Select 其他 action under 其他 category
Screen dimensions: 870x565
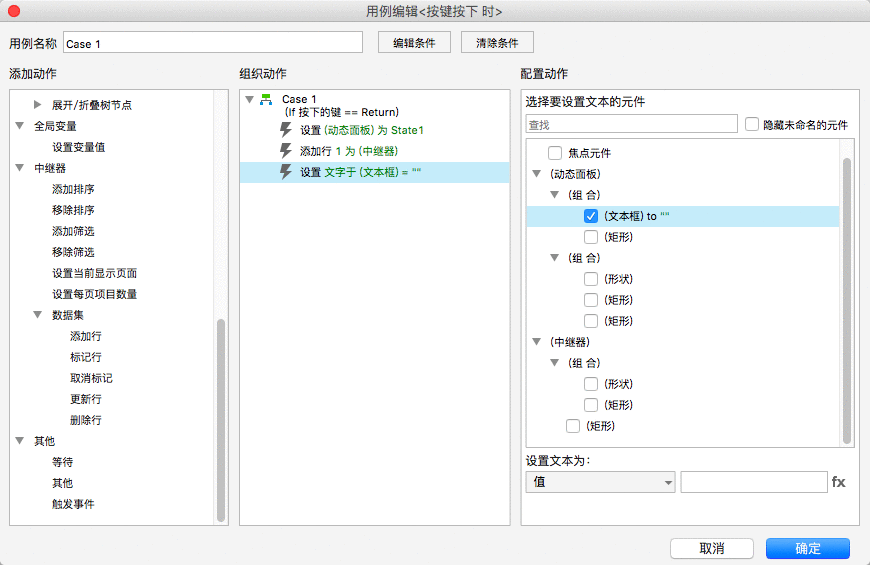tap(63, 483)
